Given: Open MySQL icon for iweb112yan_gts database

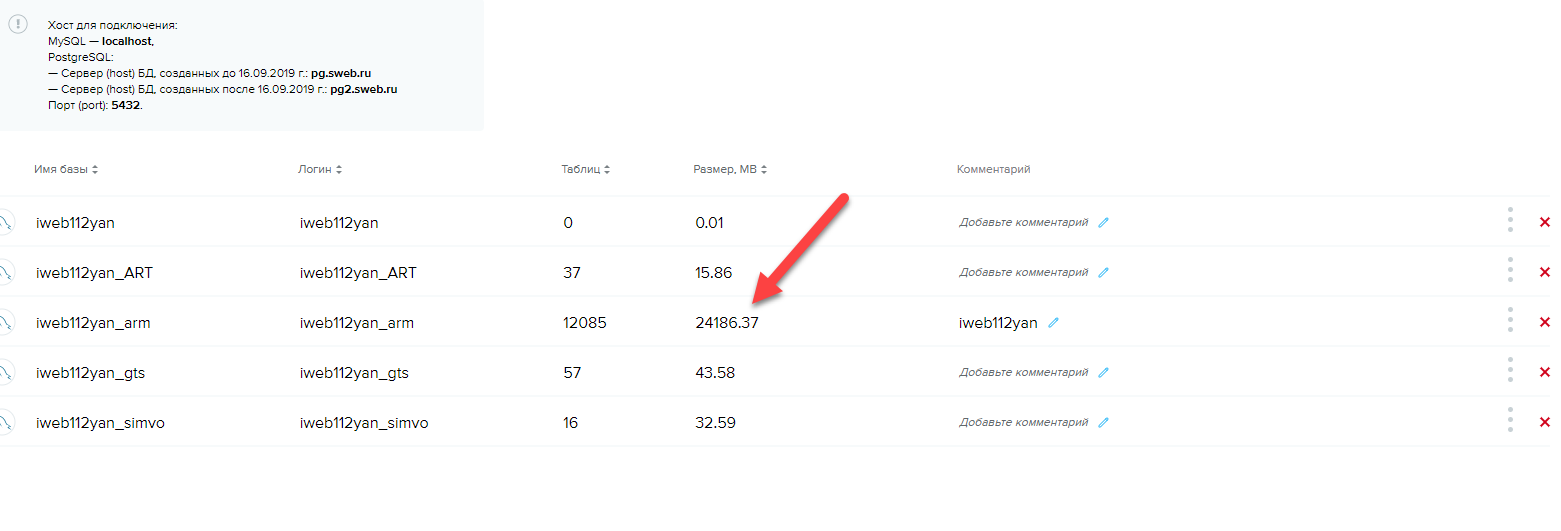Looking at the screenshot, I should [x=5, y=372].
